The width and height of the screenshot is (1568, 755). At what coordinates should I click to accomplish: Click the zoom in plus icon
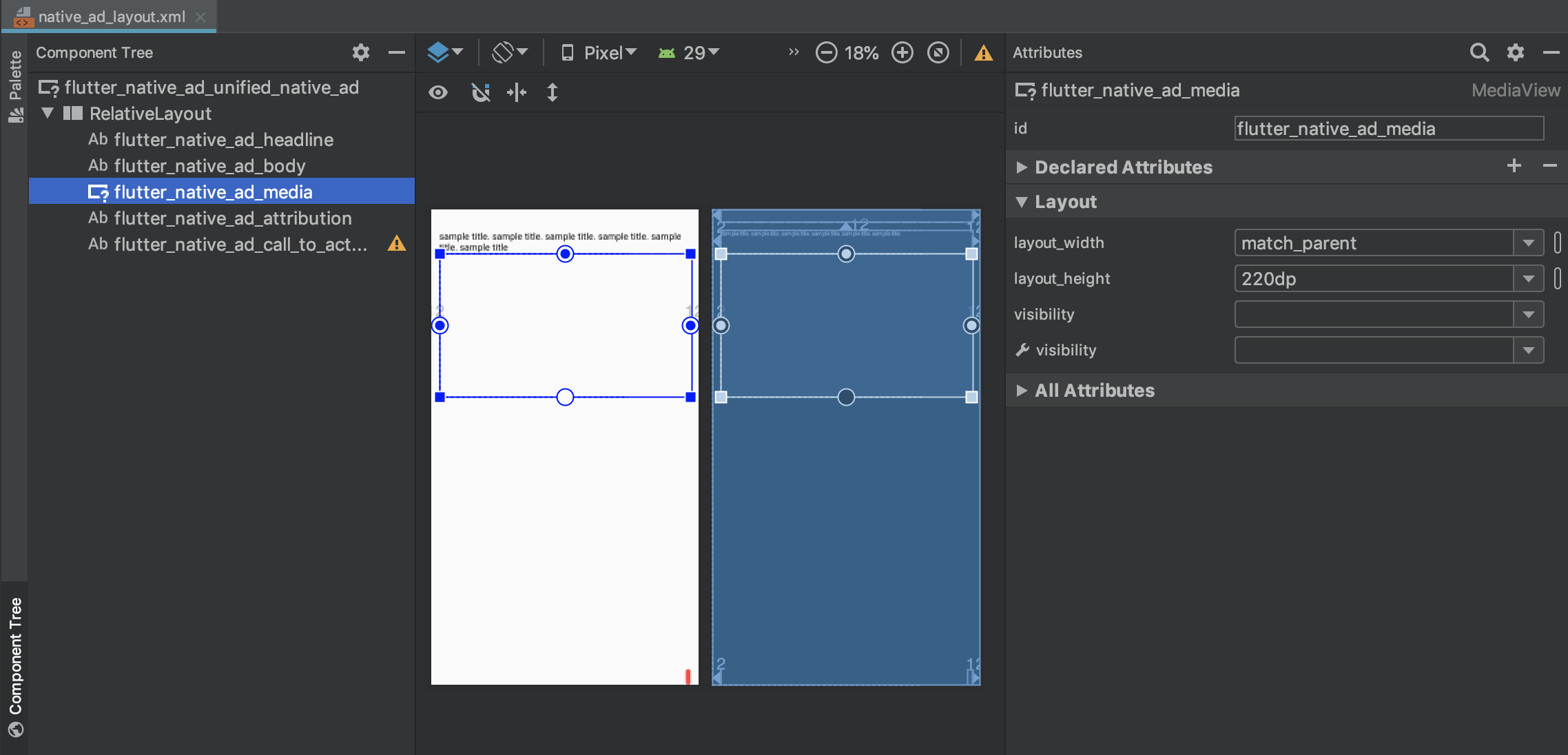tap(902, 53)
